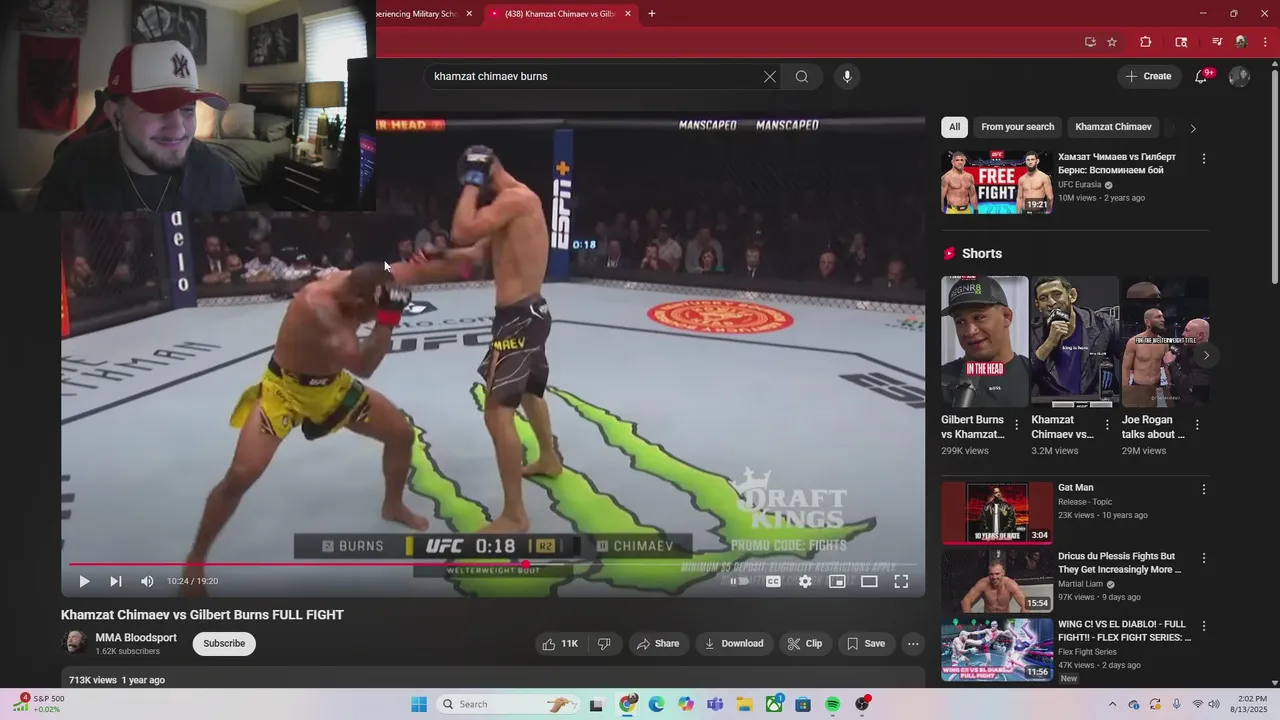Open options for Dricus du Plessis video
This screenshot has width=1280, height=720.
pos(1204,558)
